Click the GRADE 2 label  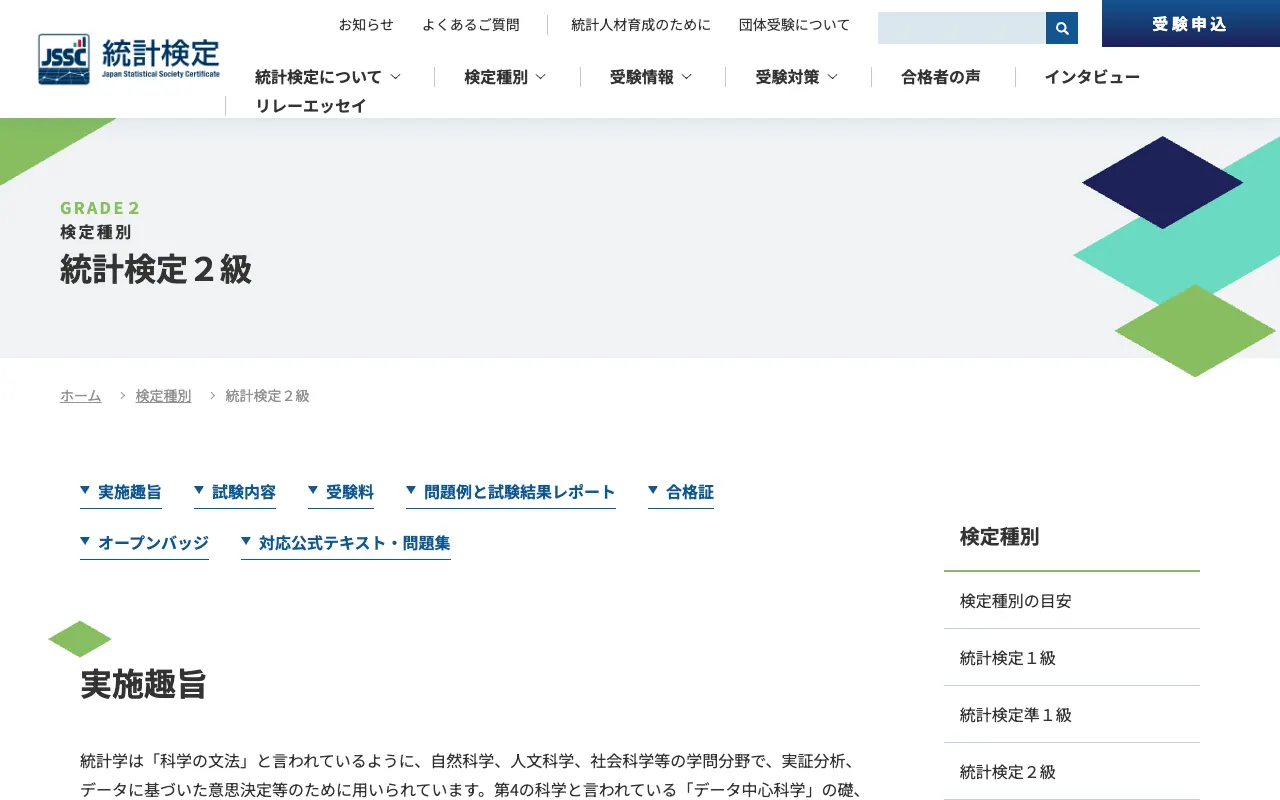100,208
